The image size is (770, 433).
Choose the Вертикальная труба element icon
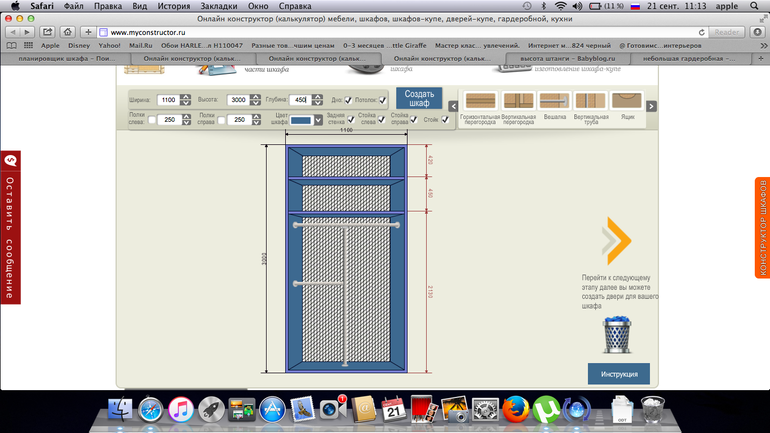tap(590, 101)
